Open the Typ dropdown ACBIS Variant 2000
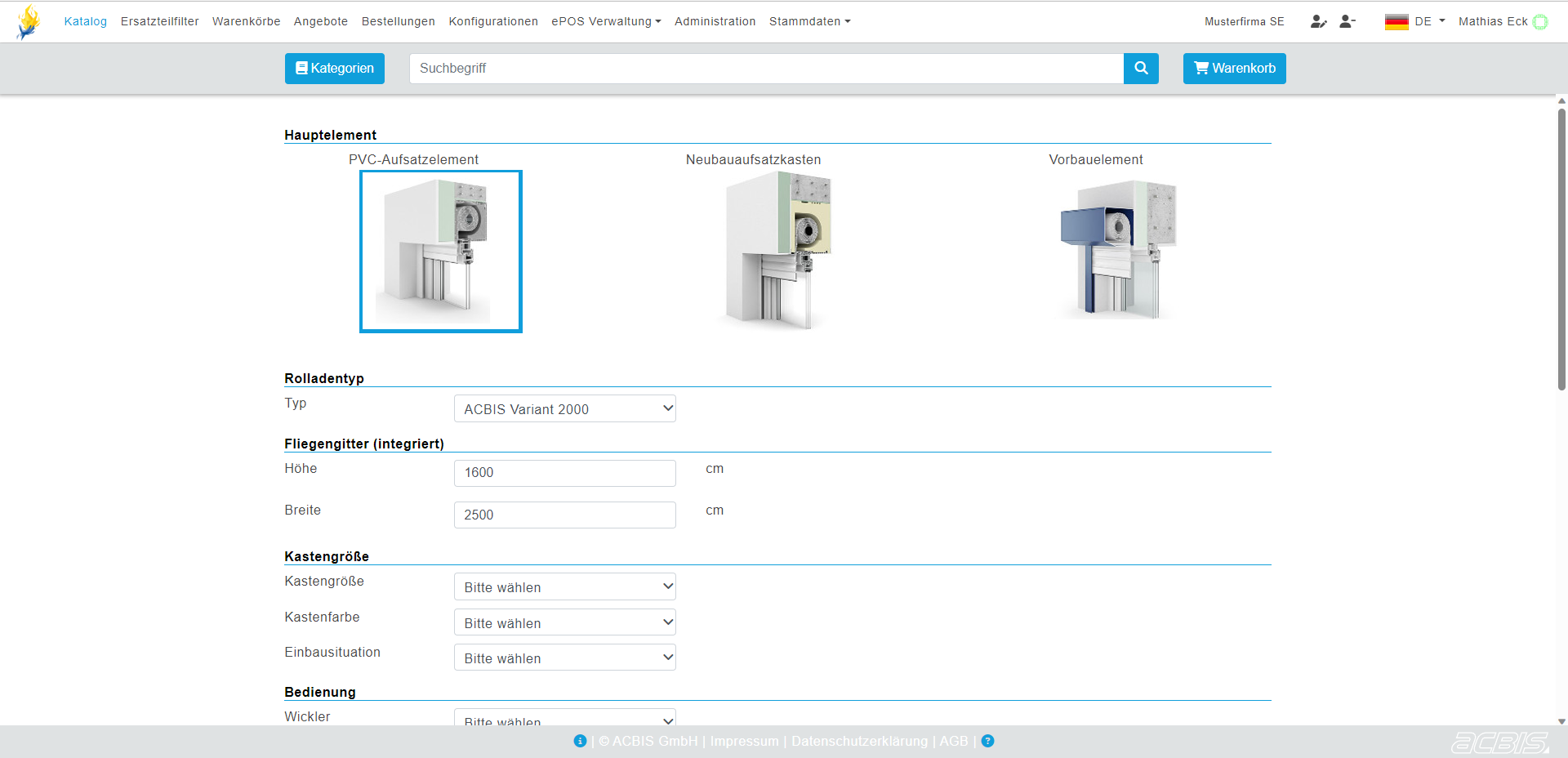 point(564,408)
